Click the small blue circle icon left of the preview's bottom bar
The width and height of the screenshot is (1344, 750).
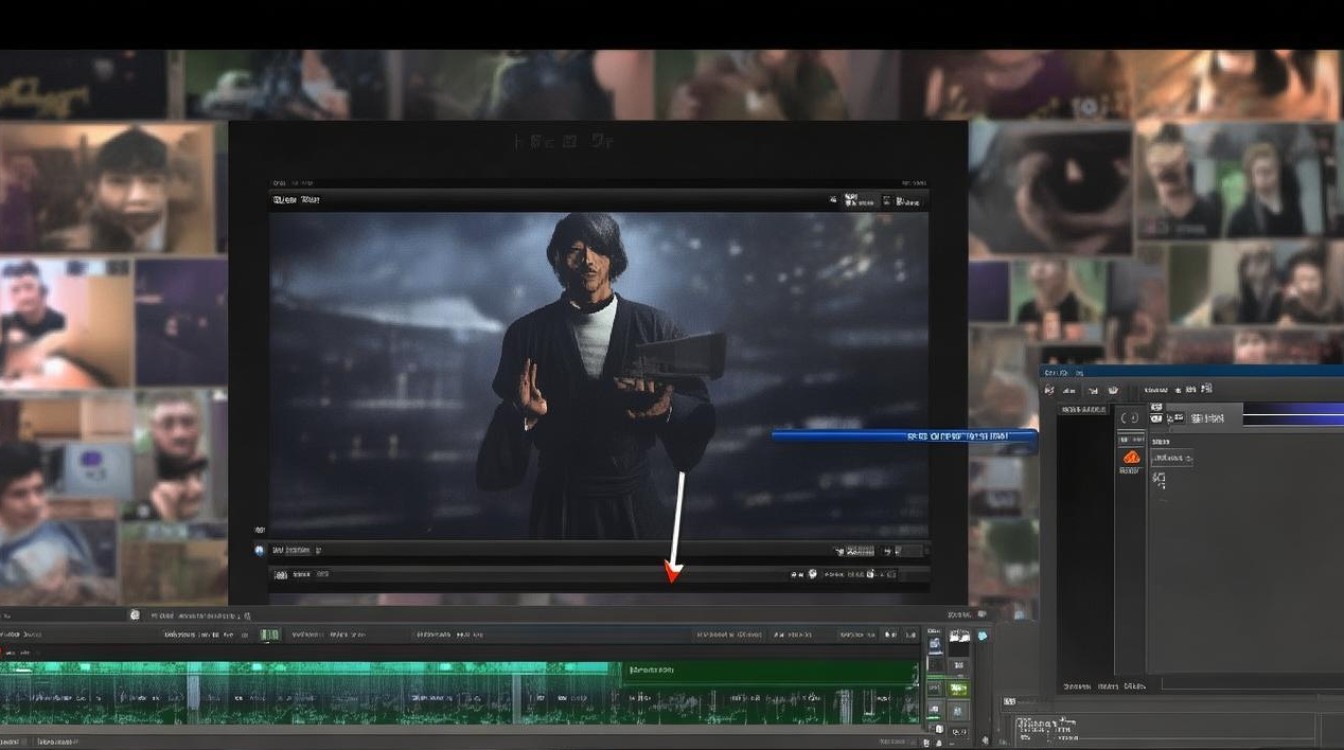pyautogui.click(x=259, y=550)
